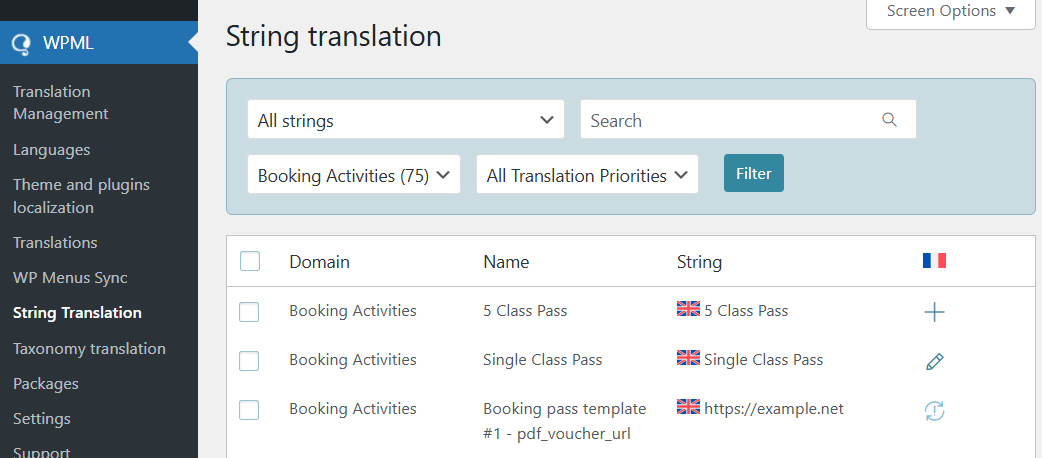Click the search magnifier icon
This screenshot has height=458, width=1042.
tap(889, 120)
